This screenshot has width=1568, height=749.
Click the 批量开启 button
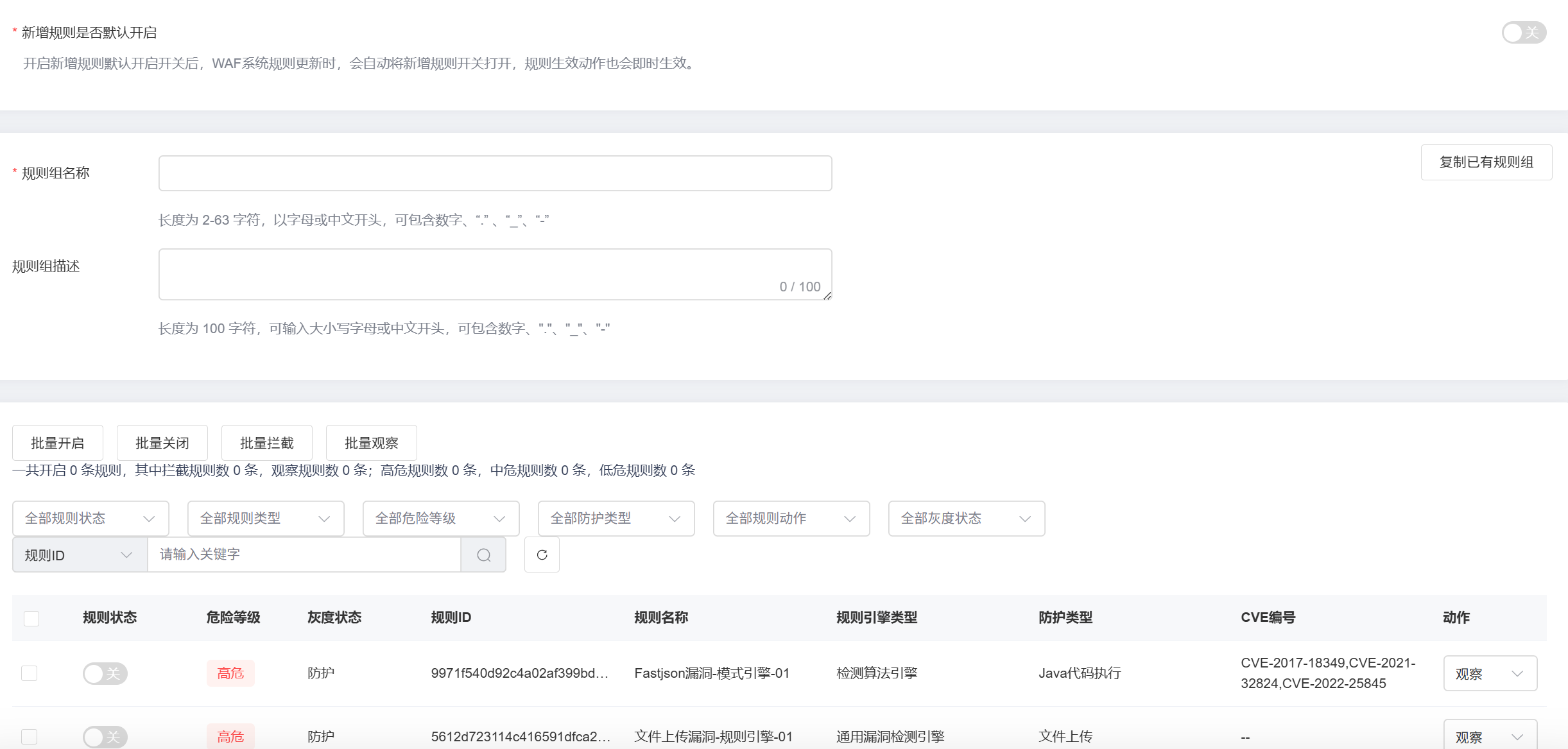(x=58, y=443)
